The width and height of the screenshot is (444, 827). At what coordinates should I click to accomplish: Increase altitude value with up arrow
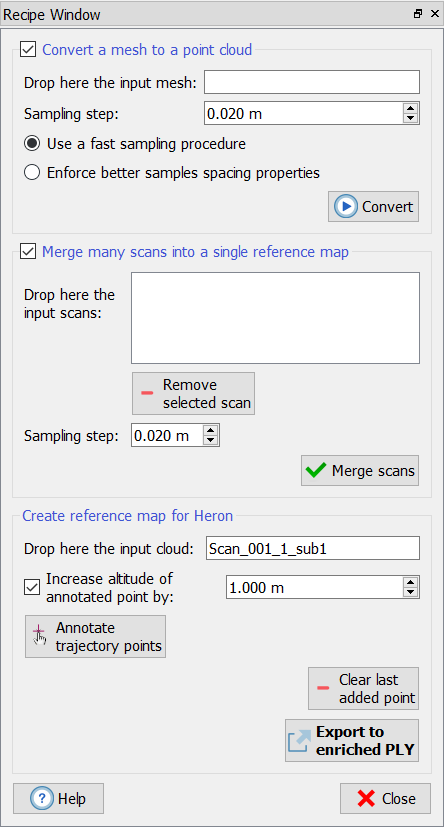(x=410, y=582)
